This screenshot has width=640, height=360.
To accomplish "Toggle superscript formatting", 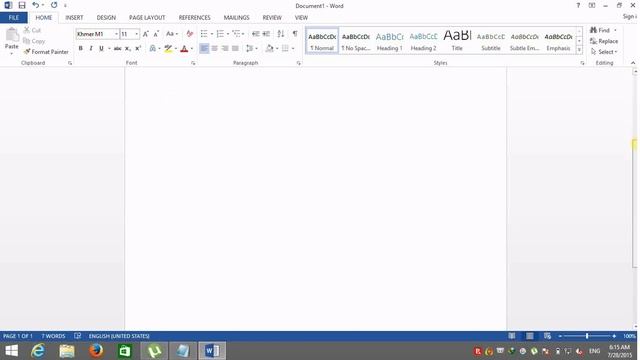I will tap(138, 49).
